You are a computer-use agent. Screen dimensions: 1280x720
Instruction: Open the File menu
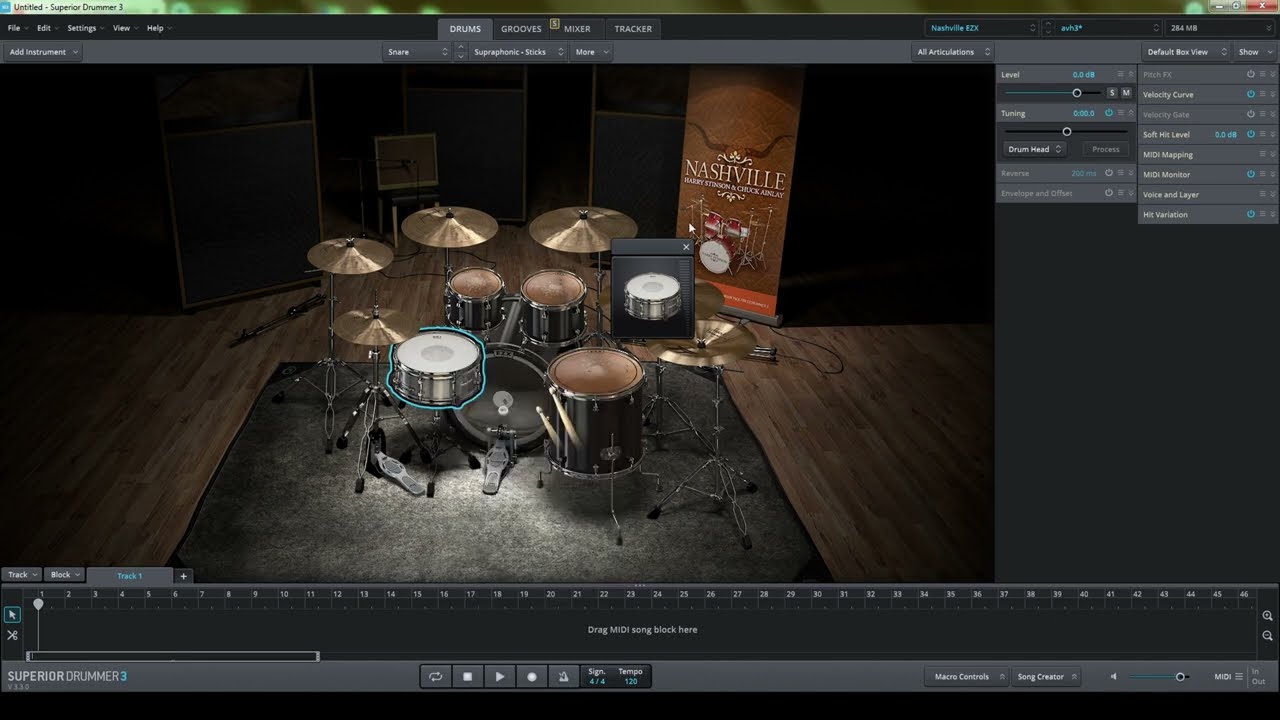[17, 28]
